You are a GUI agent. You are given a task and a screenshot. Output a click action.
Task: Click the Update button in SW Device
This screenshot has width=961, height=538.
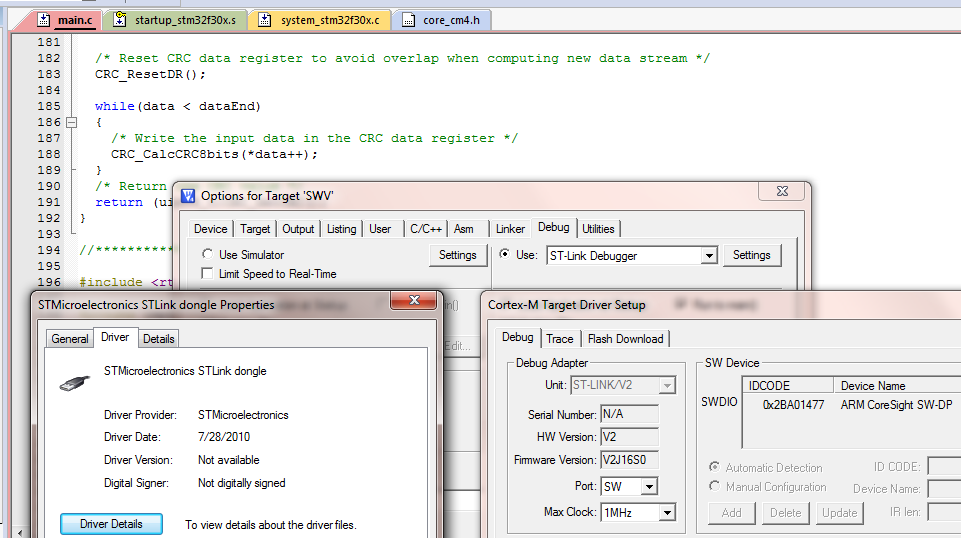click(840, 513)
